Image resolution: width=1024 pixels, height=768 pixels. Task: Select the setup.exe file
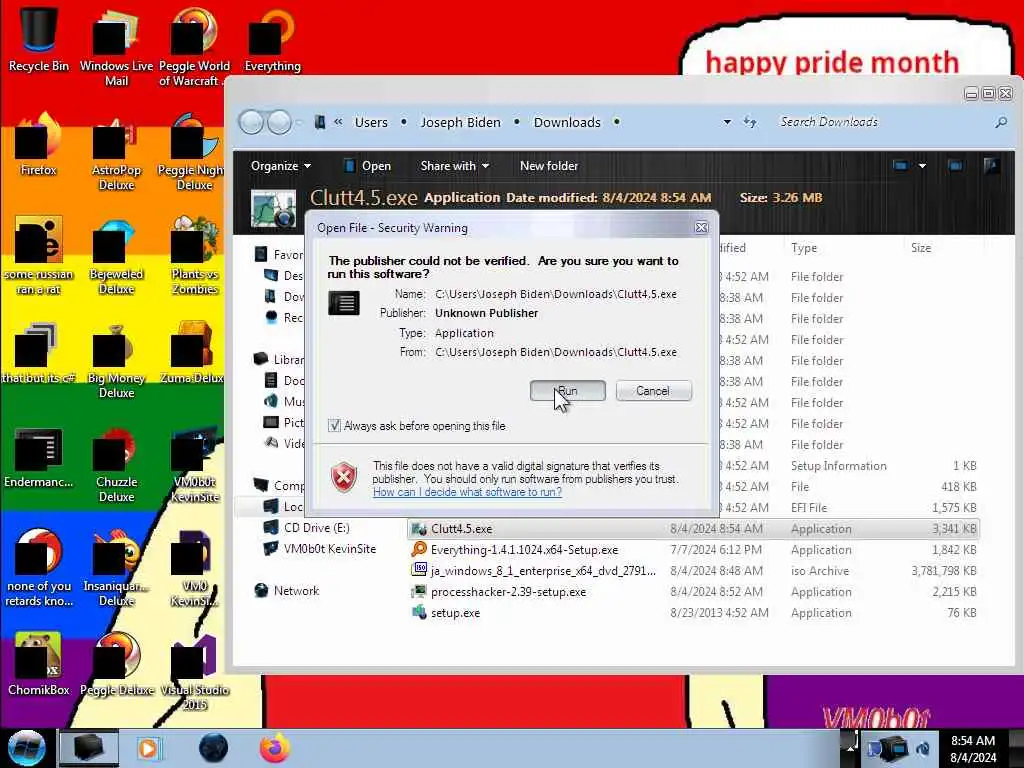point(694,612)
